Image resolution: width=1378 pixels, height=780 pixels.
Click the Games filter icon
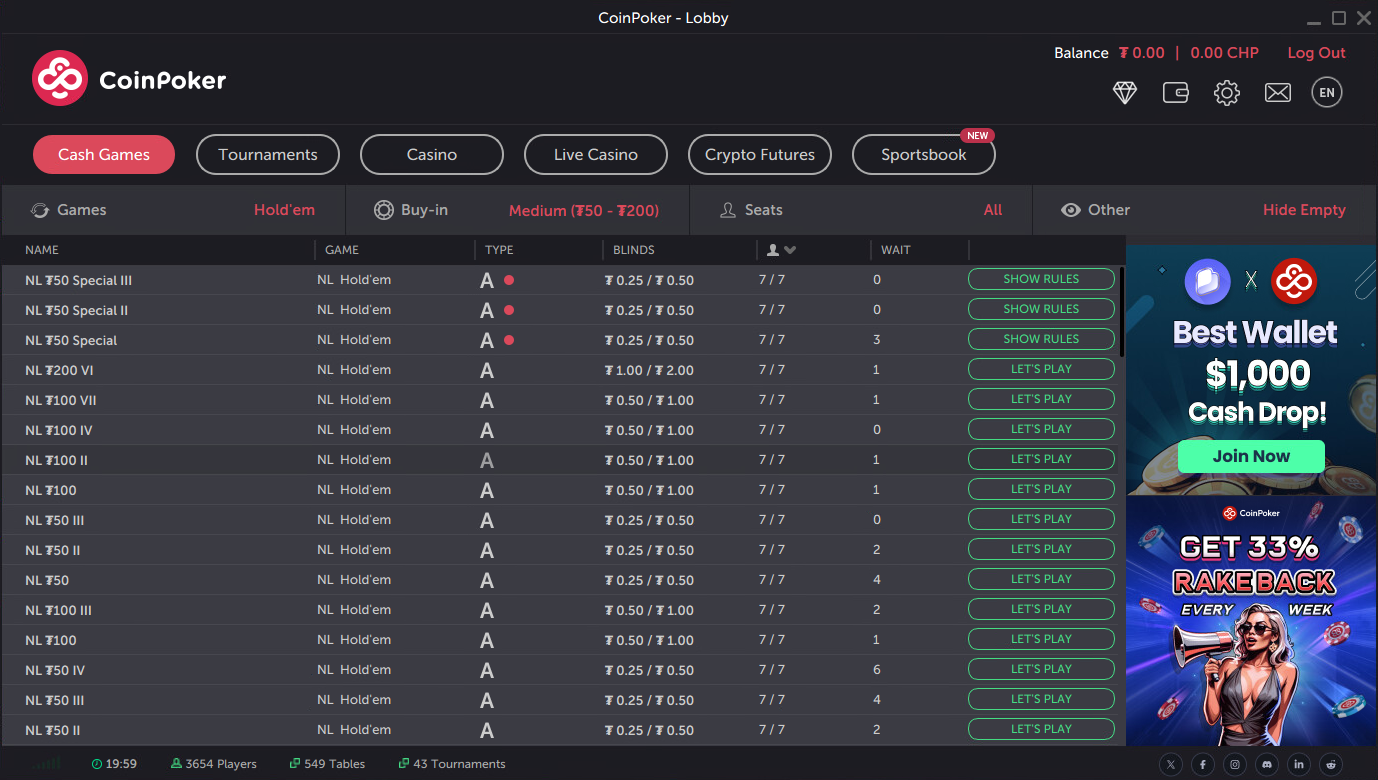coord(40,210)
